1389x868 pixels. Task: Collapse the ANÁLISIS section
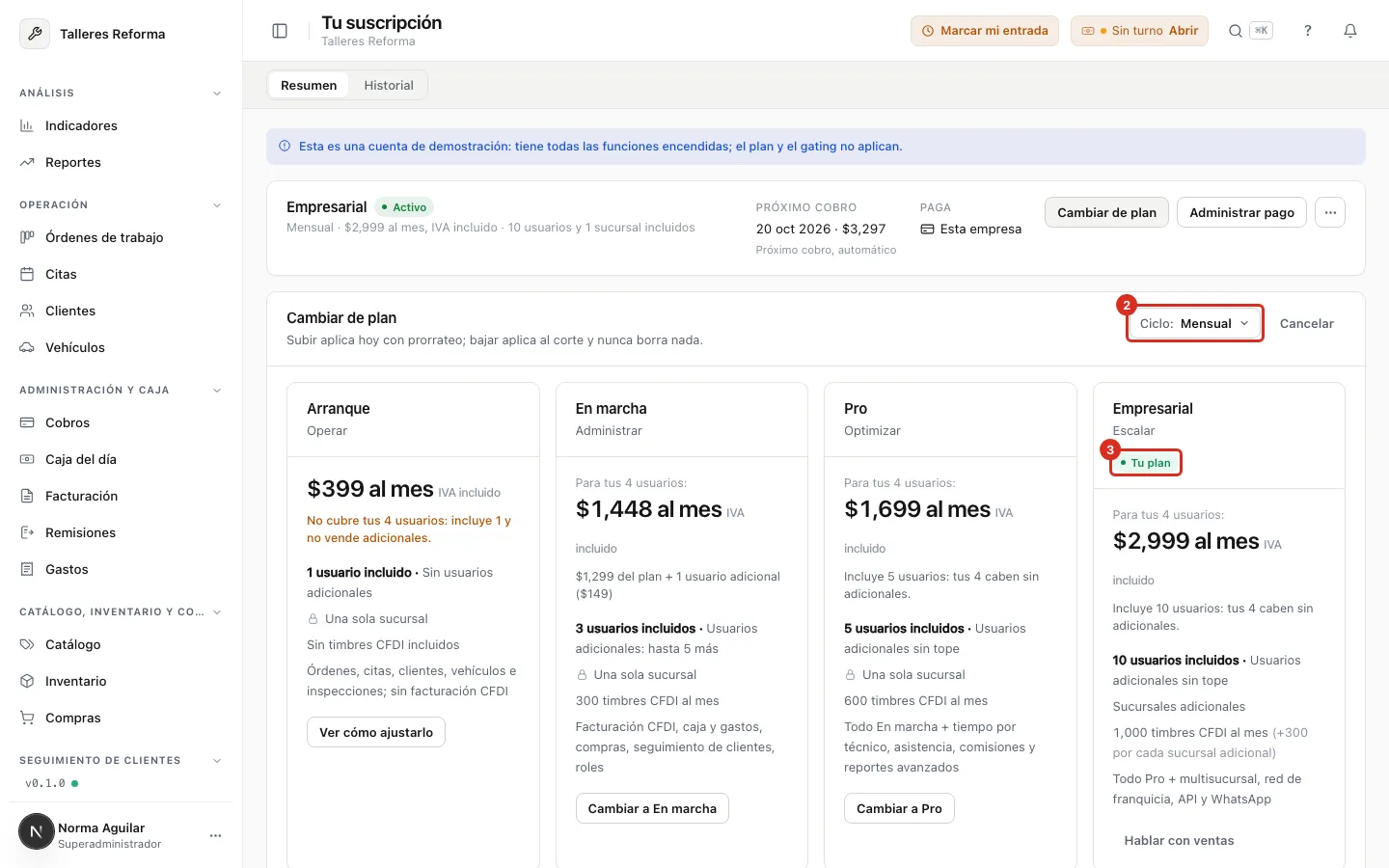(217, 94)
